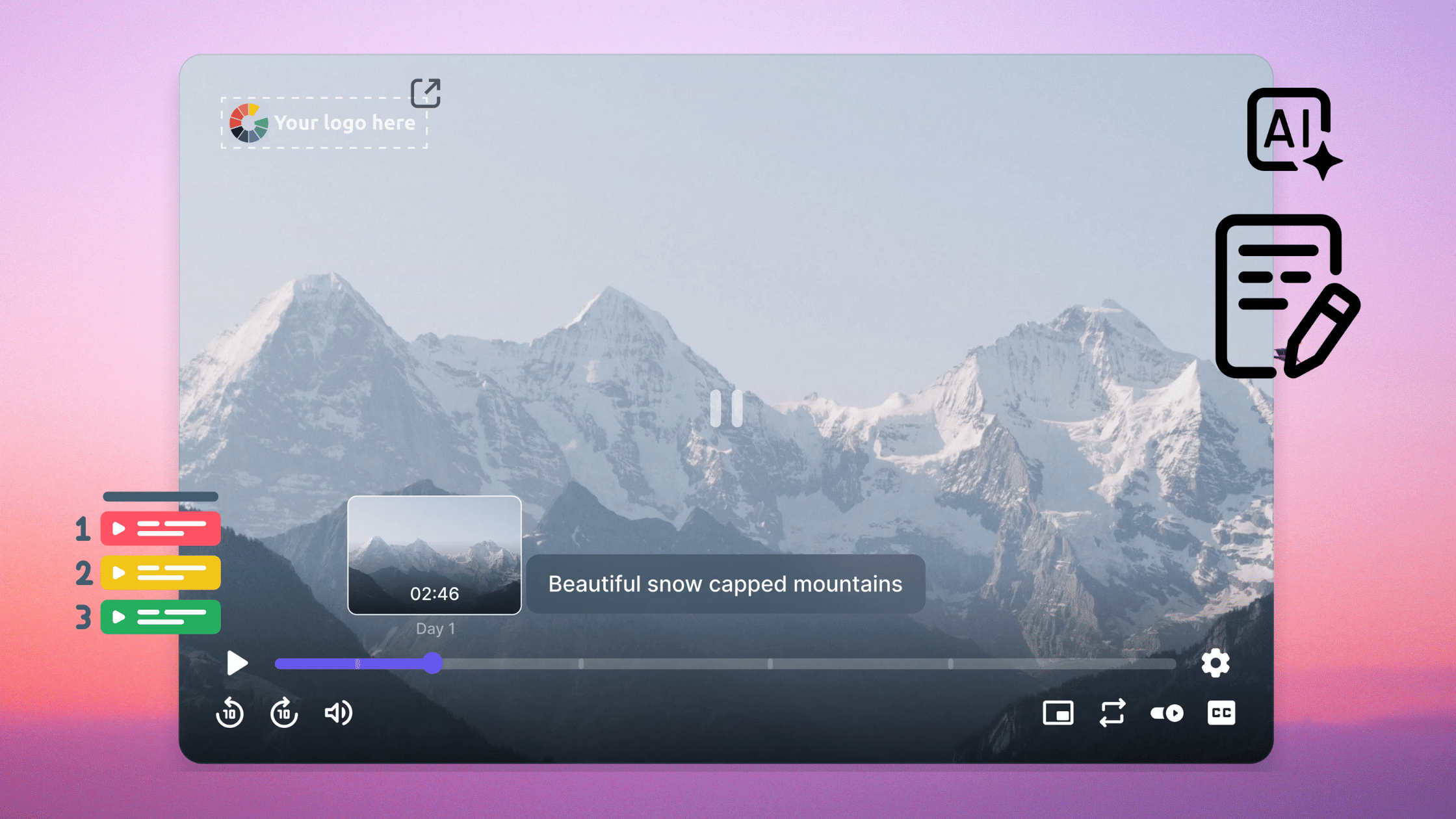Viewport: 1456px width, 819px height.
Task: Enable picture-in-picture mode
Action: click(1058, 713)
